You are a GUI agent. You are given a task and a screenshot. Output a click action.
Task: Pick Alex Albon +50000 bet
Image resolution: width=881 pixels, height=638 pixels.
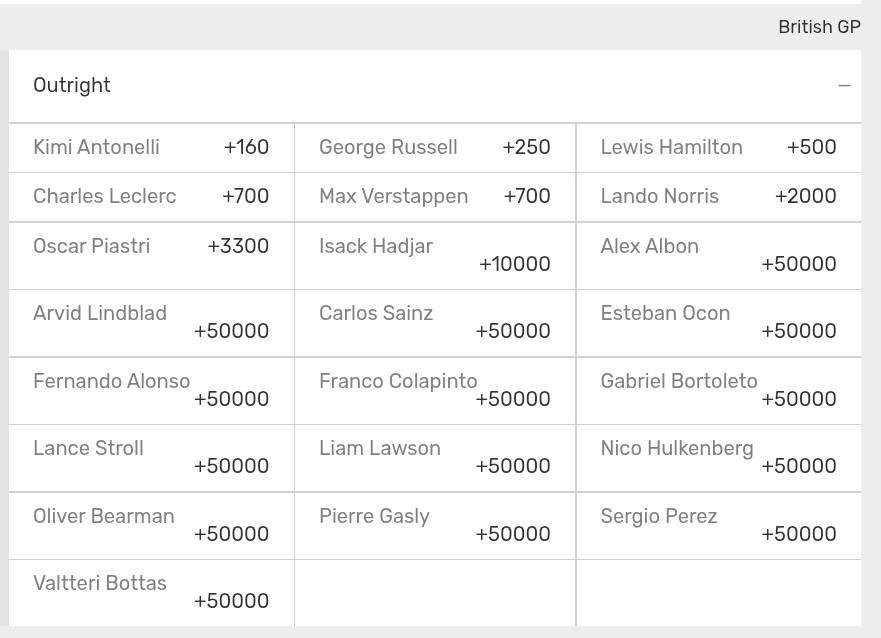[719, 256]
